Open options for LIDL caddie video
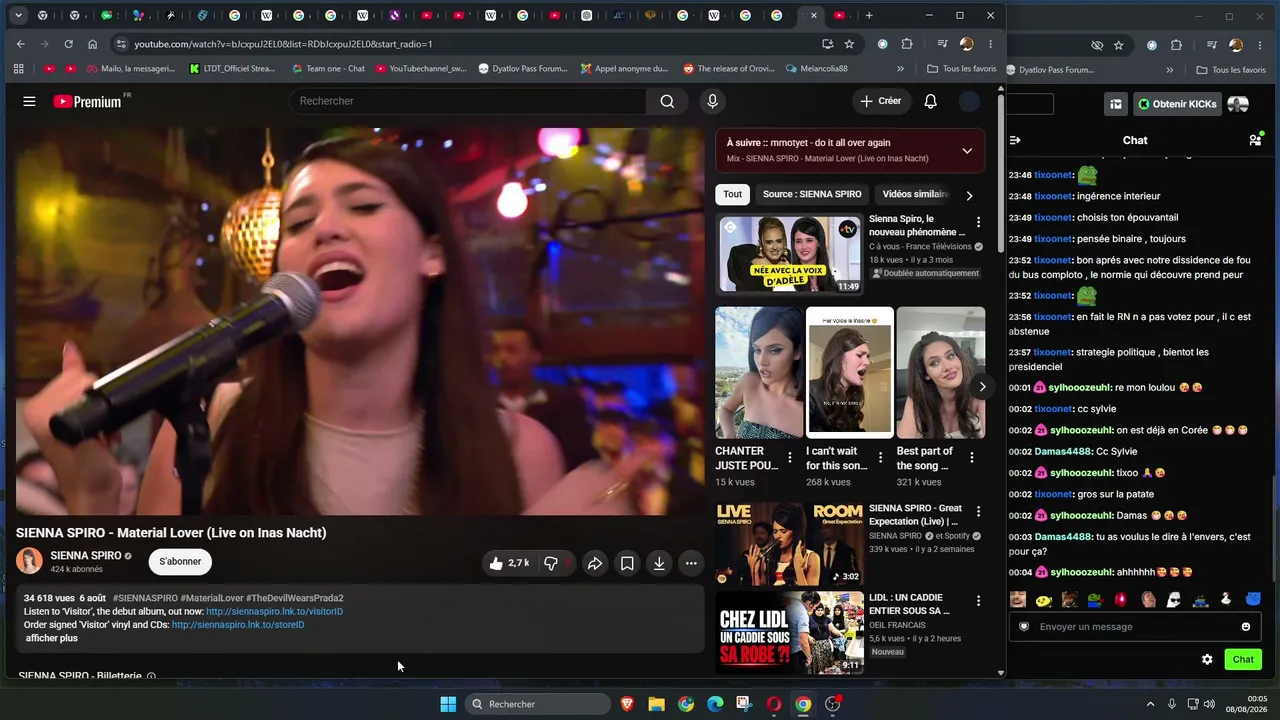This screenshot has width=1280, height=720. click(978, 601)
